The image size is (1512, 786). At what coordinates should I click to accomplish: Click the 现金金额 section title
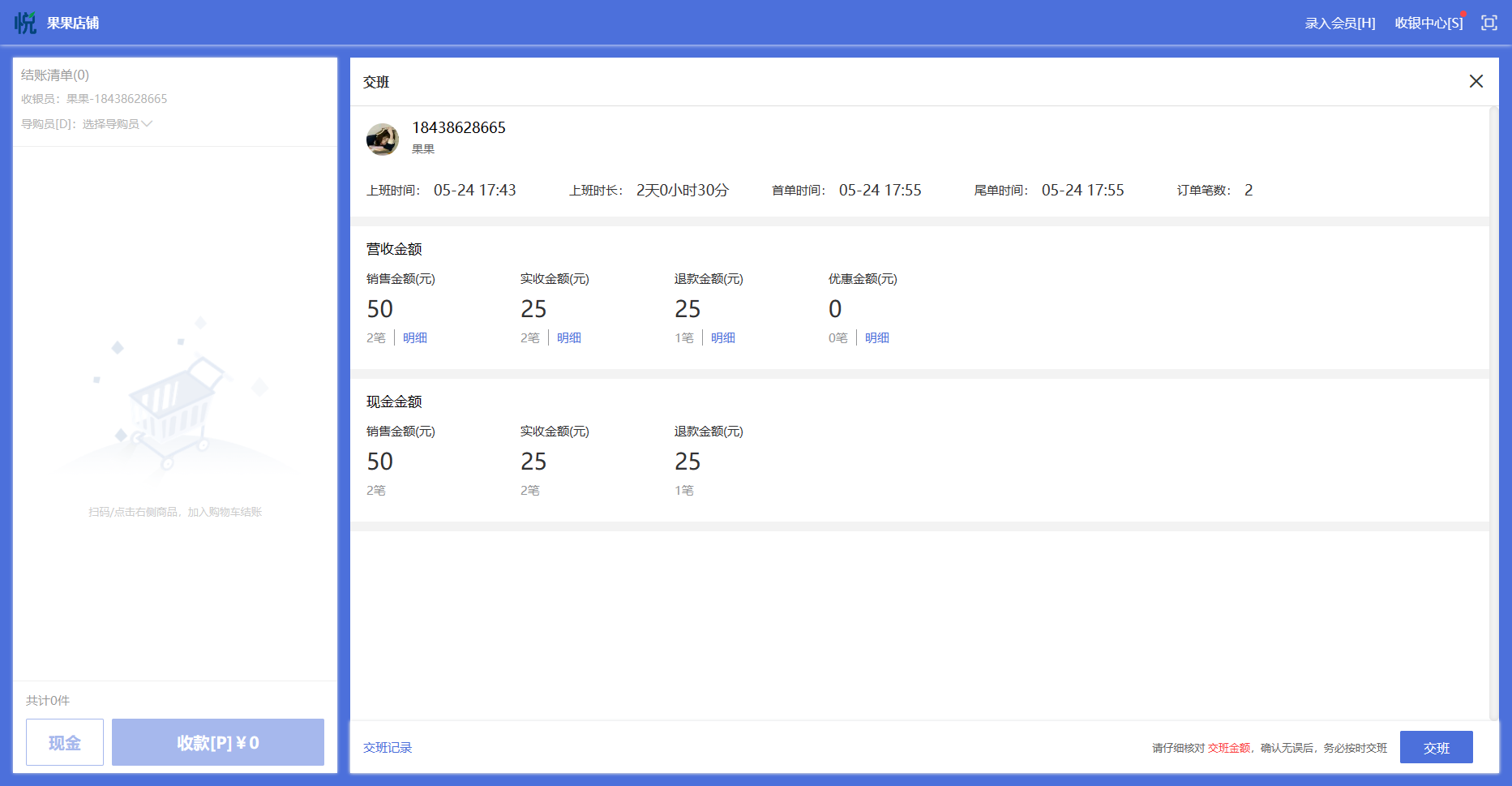(x=394, y=402)
